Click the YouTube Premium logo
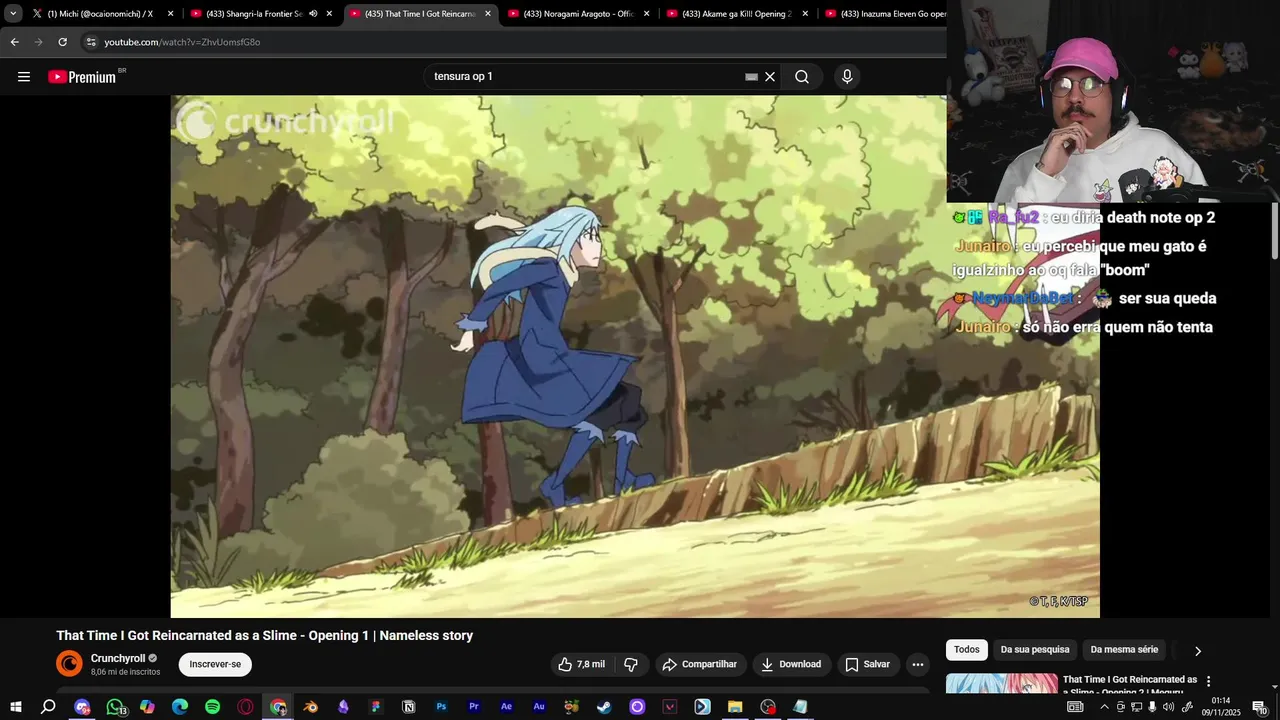1280x720 pixels. (83, 77)
